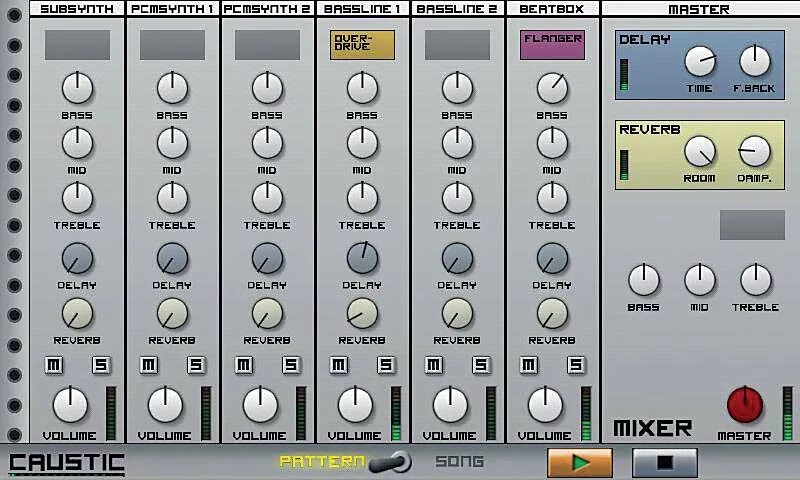Open the empty effect slot on PCMSynth 1
Viewport: 800px width, 480px height.
[x=172, y=45]
